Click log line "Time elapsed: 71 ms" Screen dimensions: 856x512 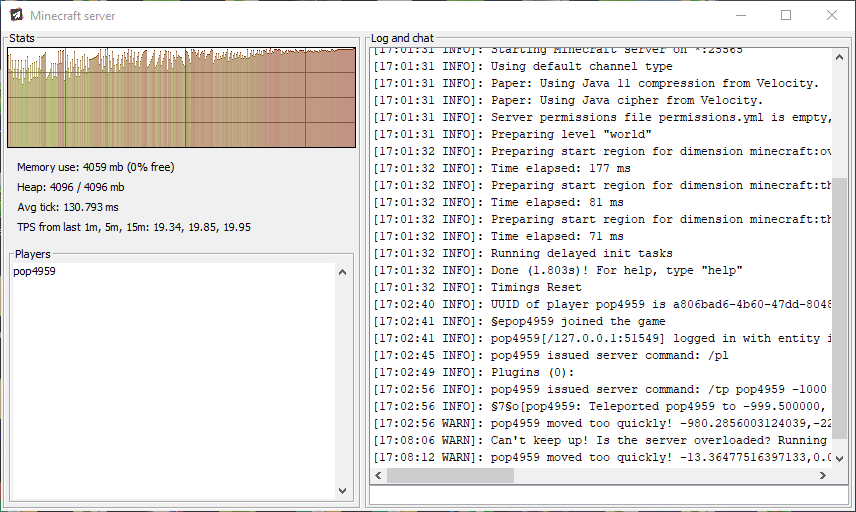[x=498, y=236]
